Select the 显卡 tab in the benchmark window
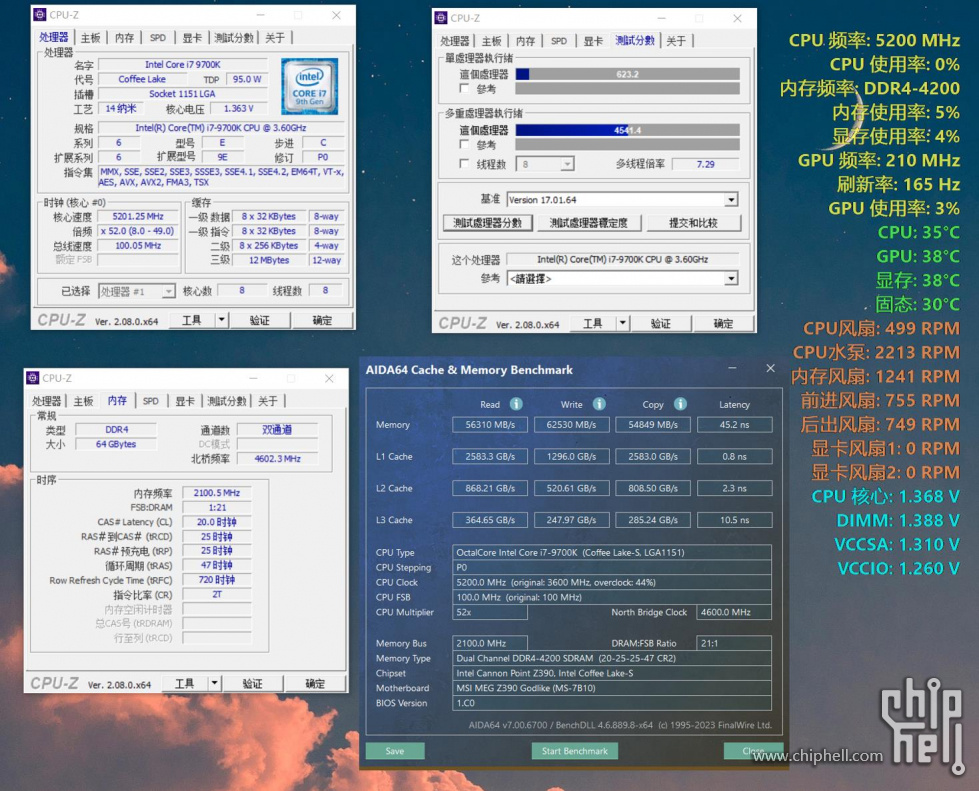The height and width of the screenshot is (791, 979). (593, 41)
